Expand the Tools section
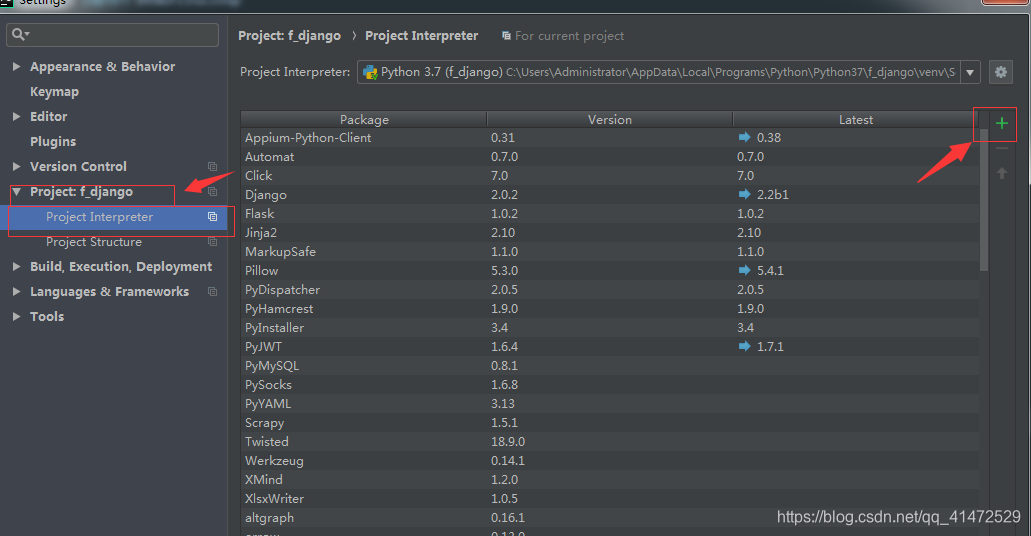The image size is (1031, 536). pos(16,316)
